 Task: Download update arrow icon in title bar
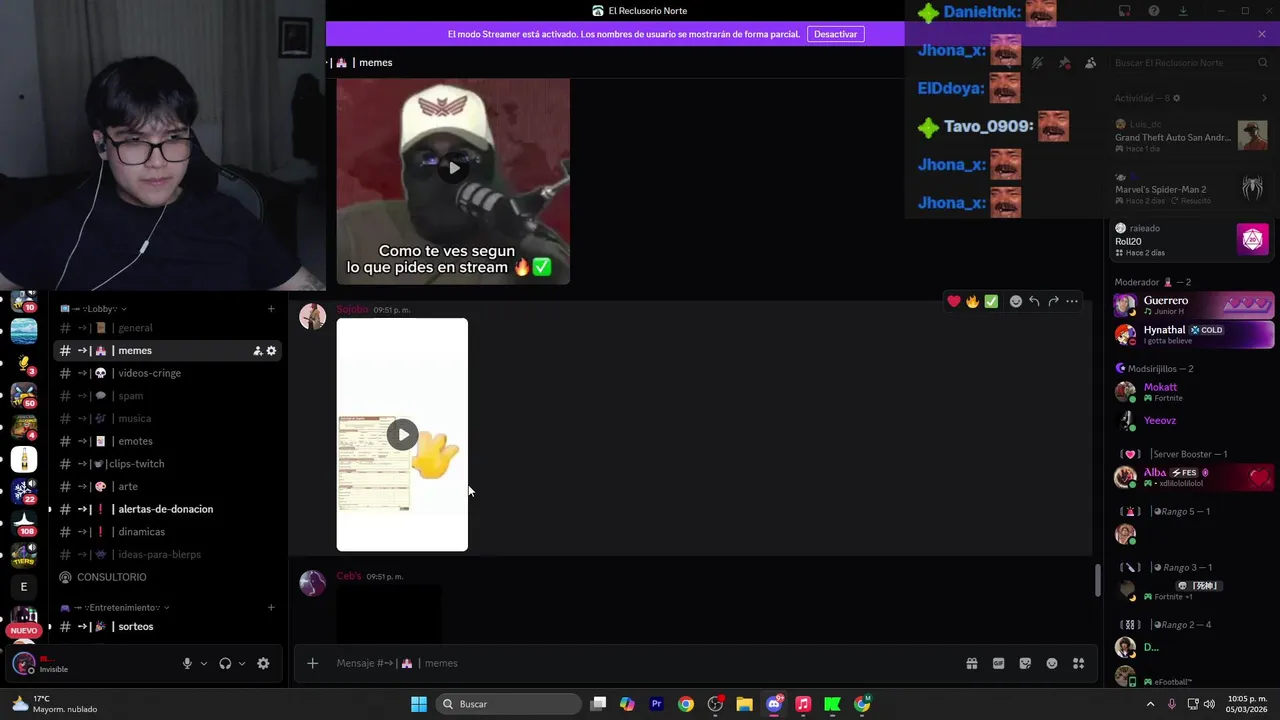(x=1183, y=11)
